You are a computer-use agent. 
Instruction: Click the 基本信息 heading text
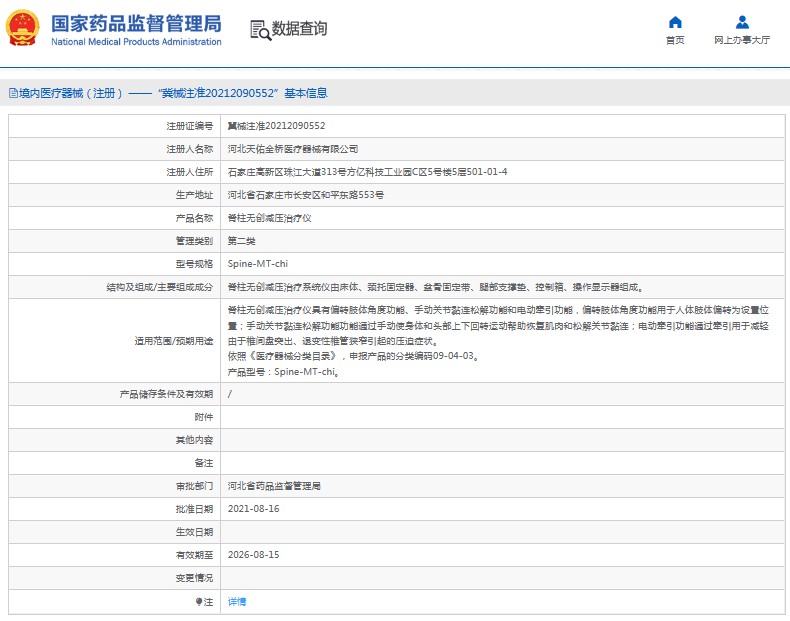306,93
